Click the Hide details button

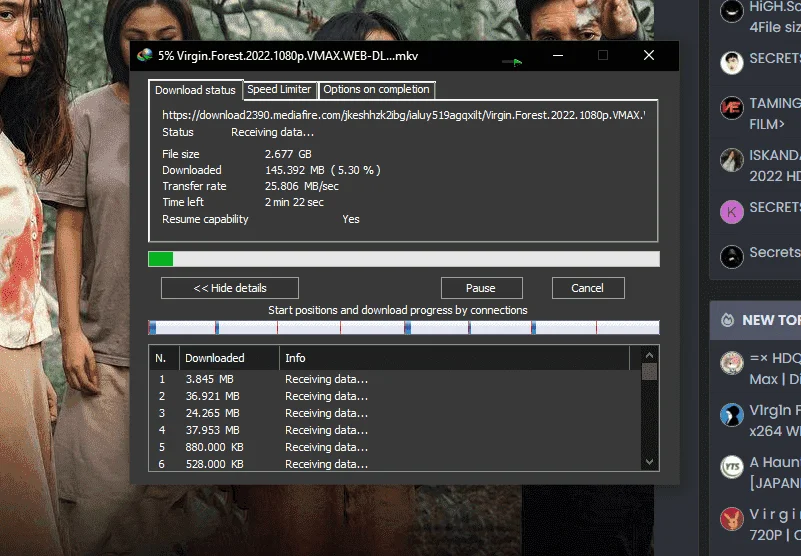pos(230,288)
